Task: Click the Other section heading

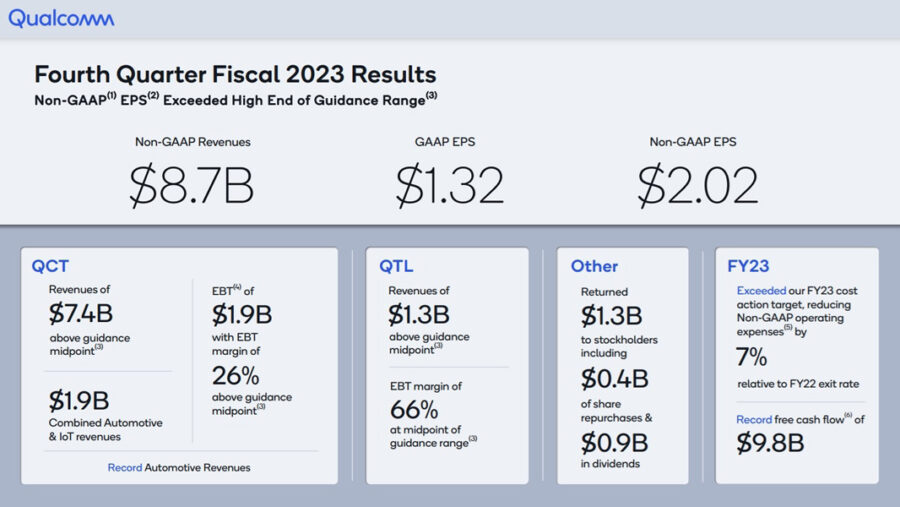Action: (594, 266)
